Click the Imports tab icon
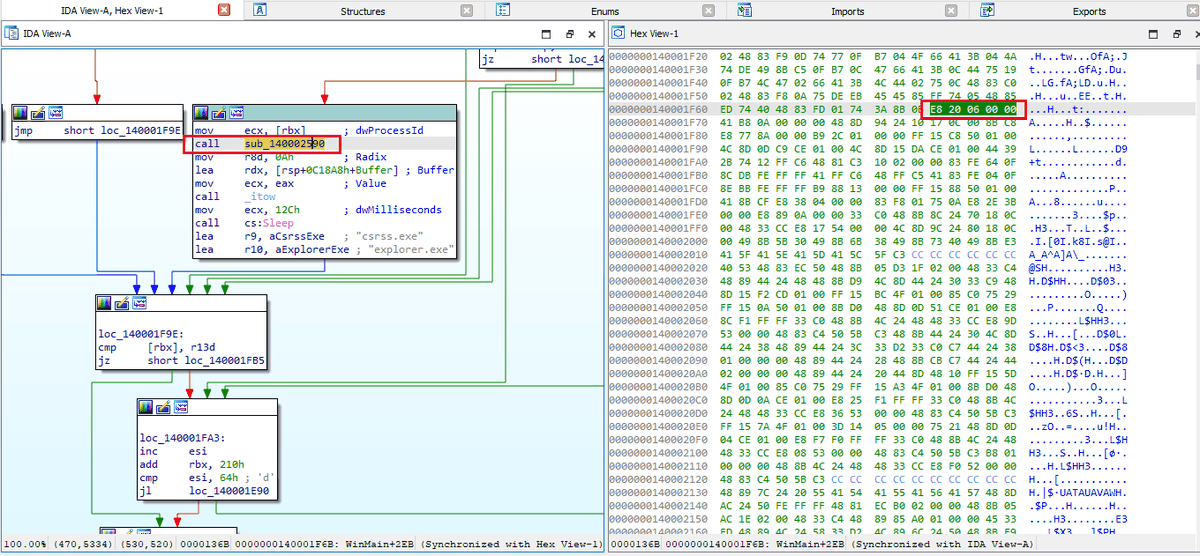The image size is (1200, 556). (x=745, y=11)
